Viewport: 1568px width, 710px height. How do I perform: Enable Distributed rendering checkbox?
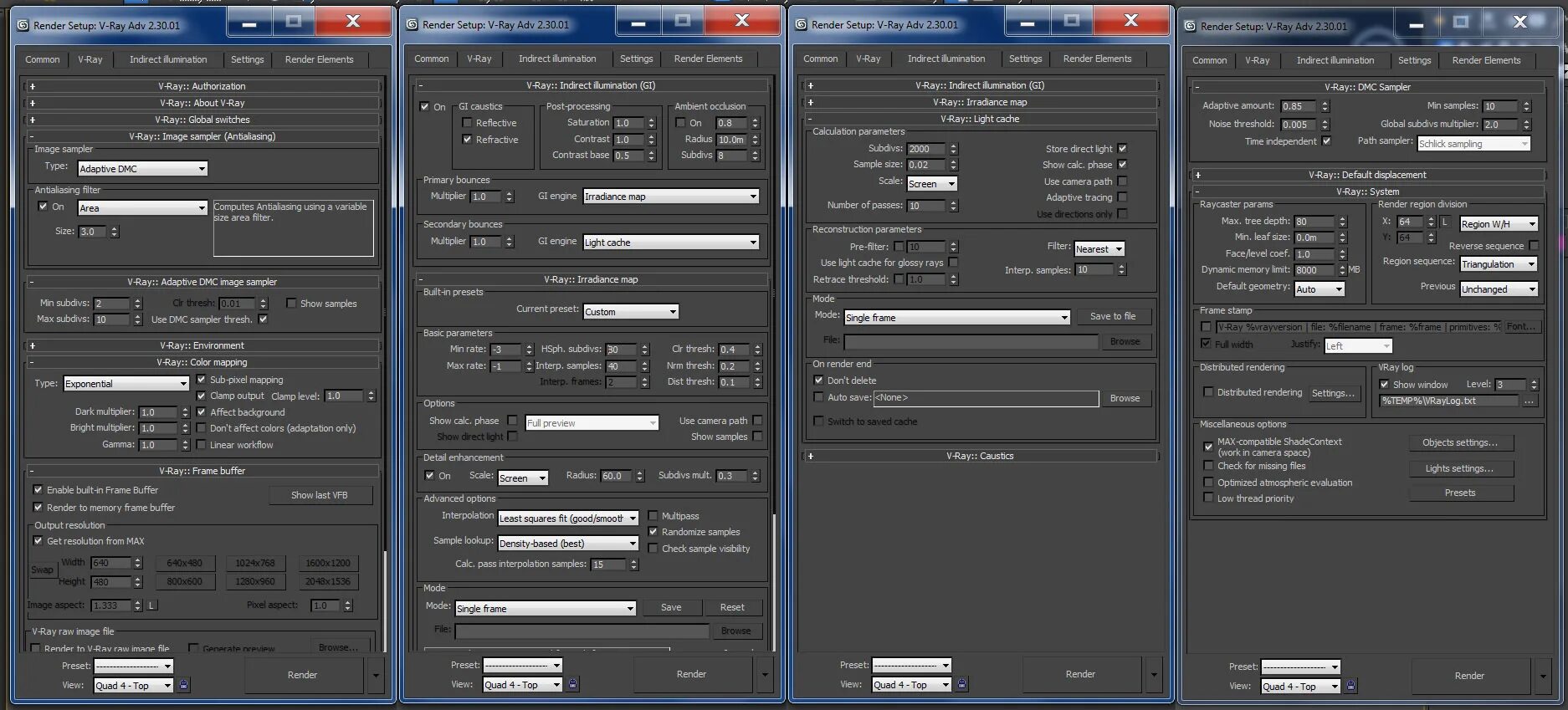tap(1208, 391)
